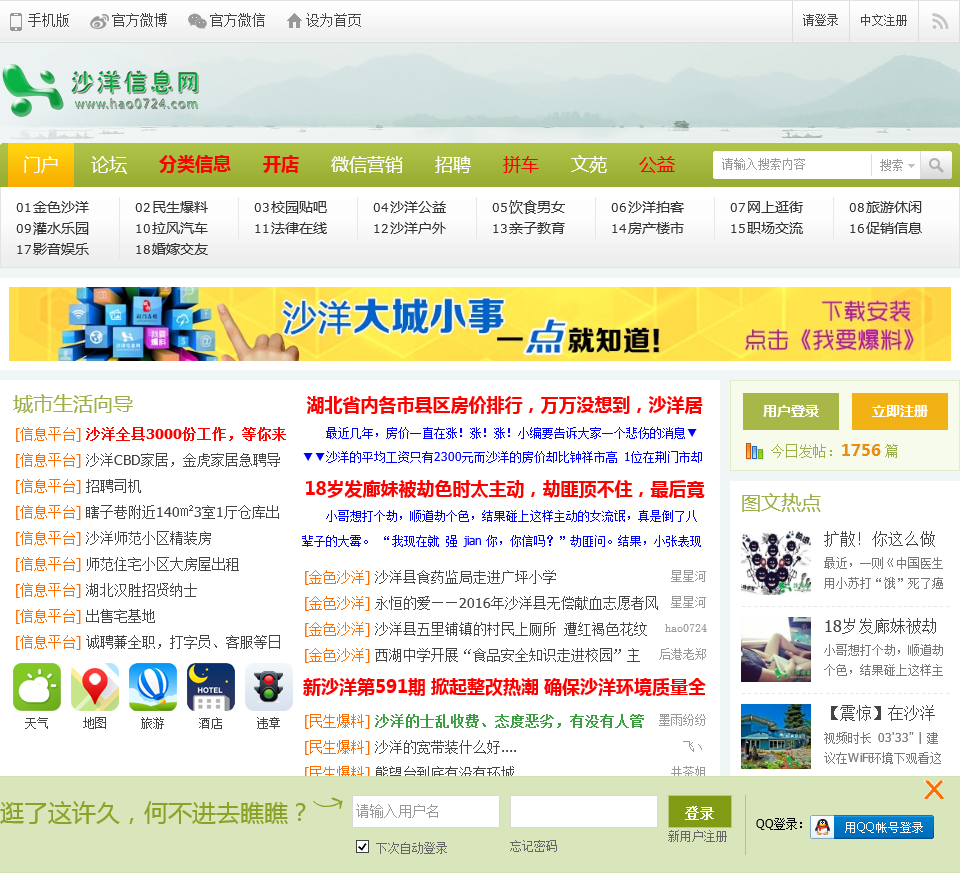The height and width of the screenshot is (873, 960).
Task: Open forum board 04沙洋公益
Action: [410, 208]
